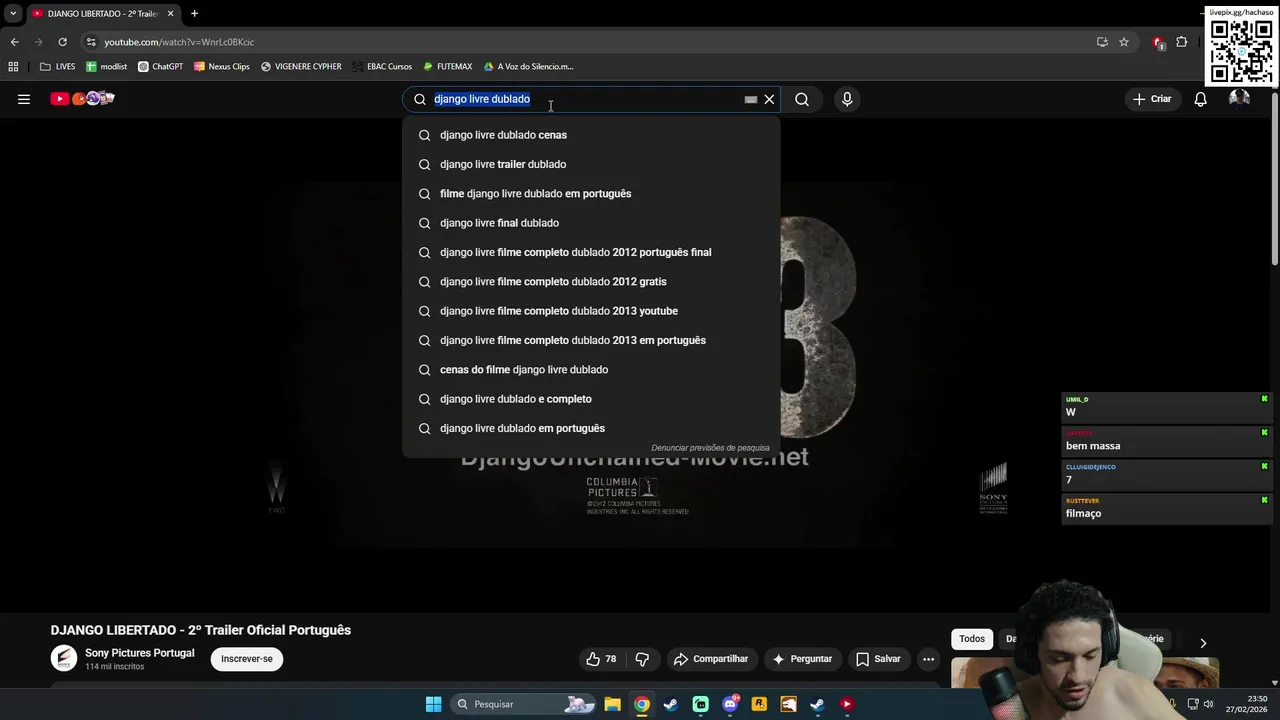Open Chrome extensions puzzle icon
Image resolution: width=1280 pixels, height=720 pixels.
tap(1182, 42)
